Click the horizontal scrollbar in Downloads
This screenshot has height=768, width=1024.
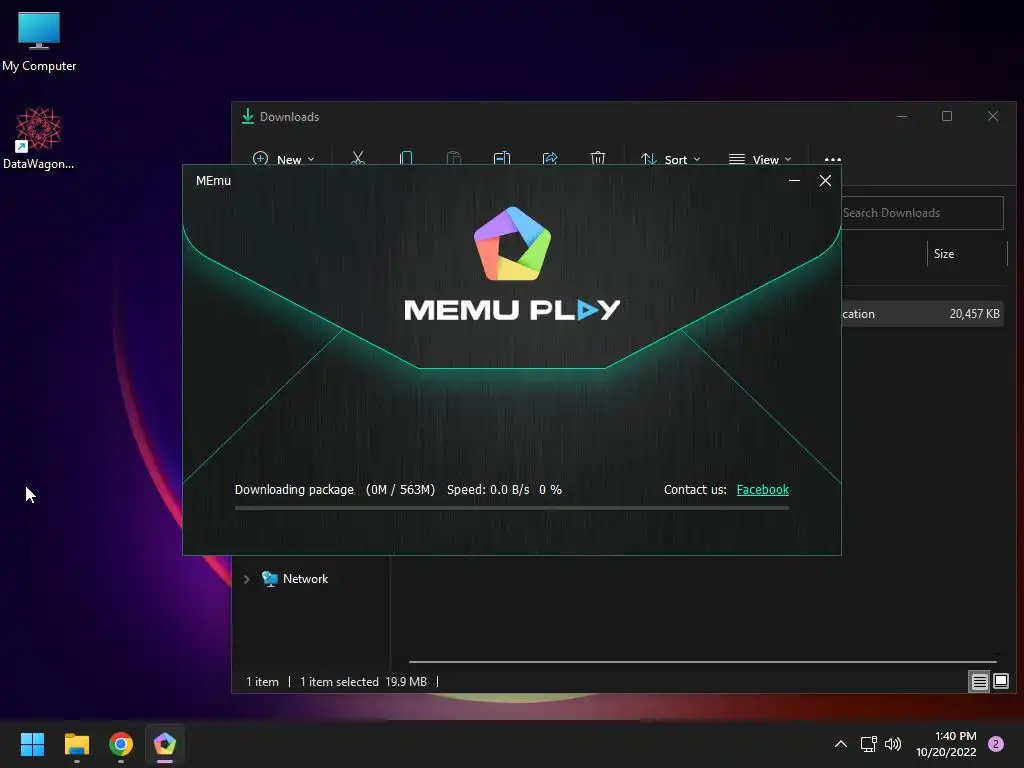702,662
